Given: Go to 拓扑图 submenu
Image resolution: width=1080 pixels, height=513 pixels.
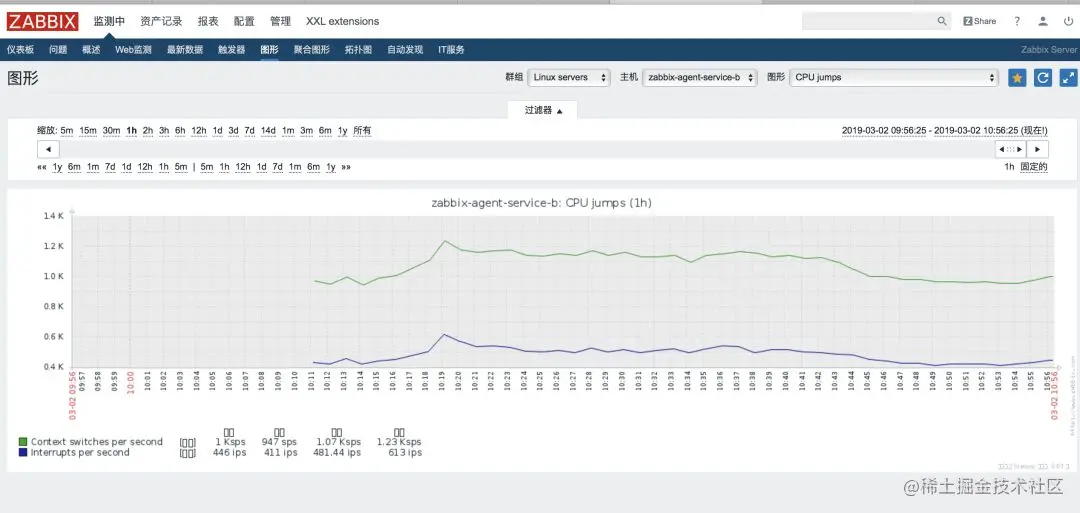Looking at the screenshot, I should point(358,50).
